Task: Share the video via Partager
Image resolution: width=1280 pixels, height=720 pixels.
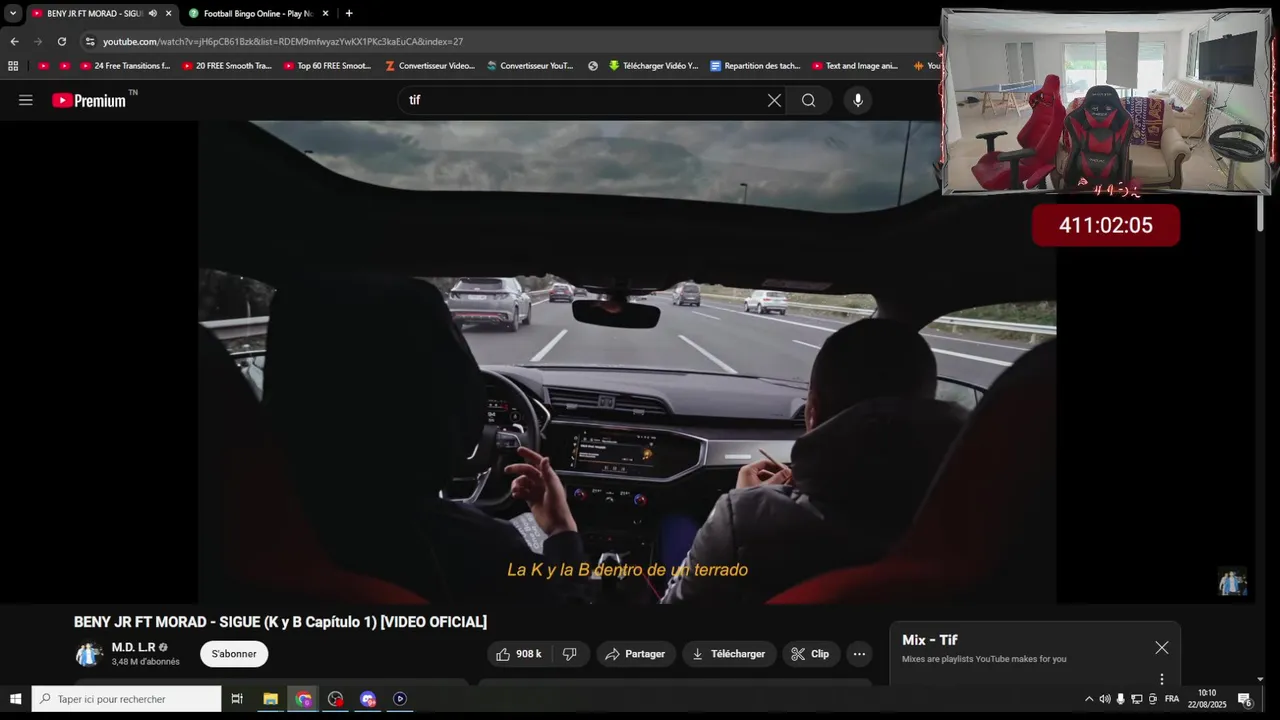Action: click(636, 654)
